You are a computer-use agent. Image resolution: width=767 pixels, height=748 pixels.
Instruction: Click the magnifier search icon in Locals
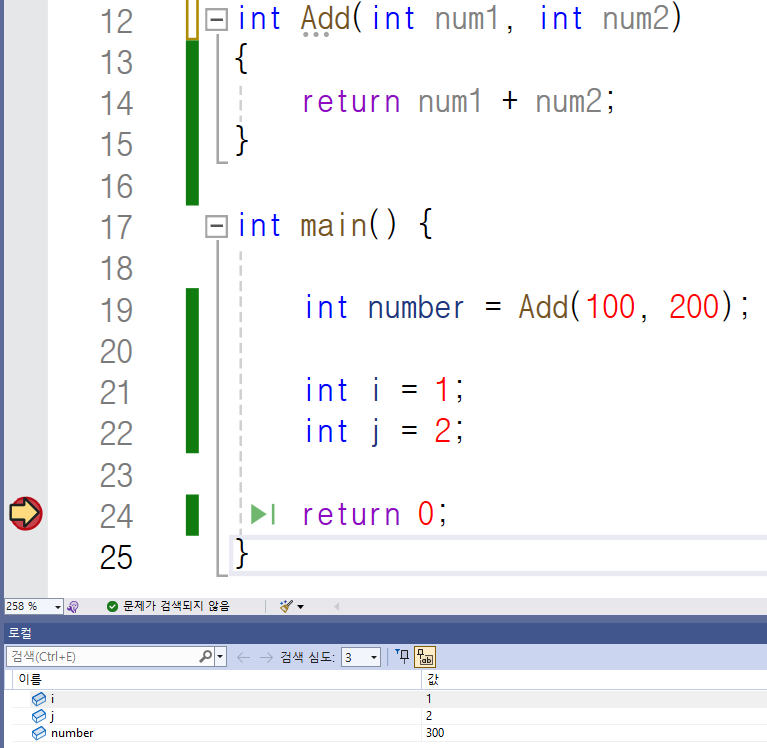(206, 656)
